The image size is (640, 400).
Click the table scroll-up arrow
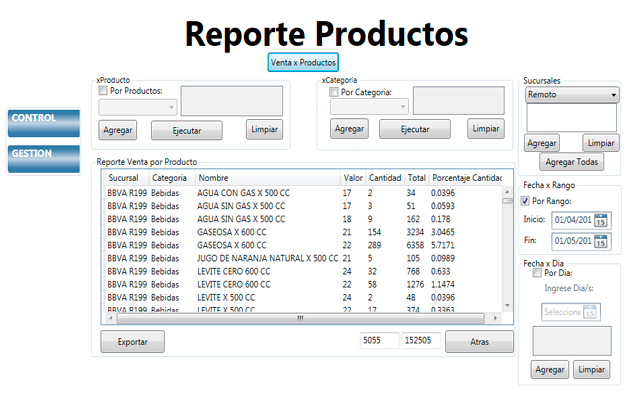coord(507,191)
